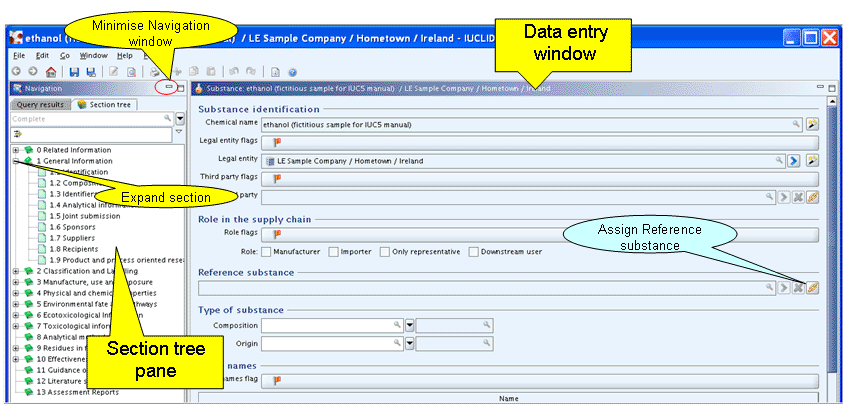The image size is (850, 407).
Task: Click the chain link icon for Reference substance
Action: [x=812, y=288]
